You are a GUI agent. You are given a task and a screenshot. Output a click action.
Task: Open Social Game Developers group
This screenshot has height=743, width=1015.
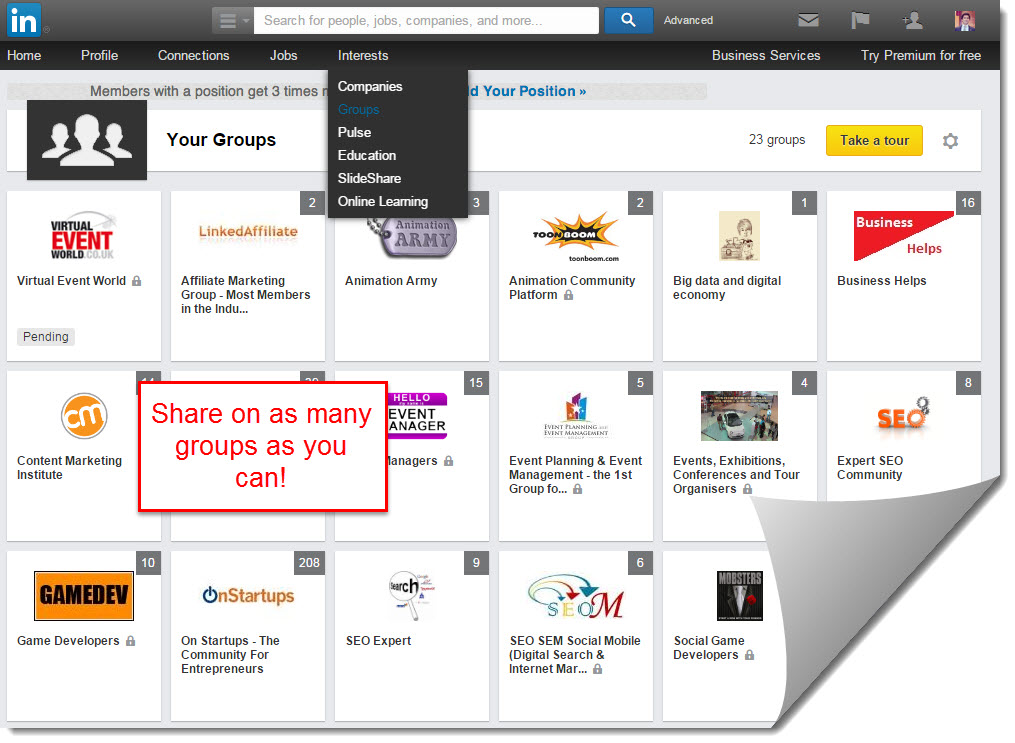[708, 648]
